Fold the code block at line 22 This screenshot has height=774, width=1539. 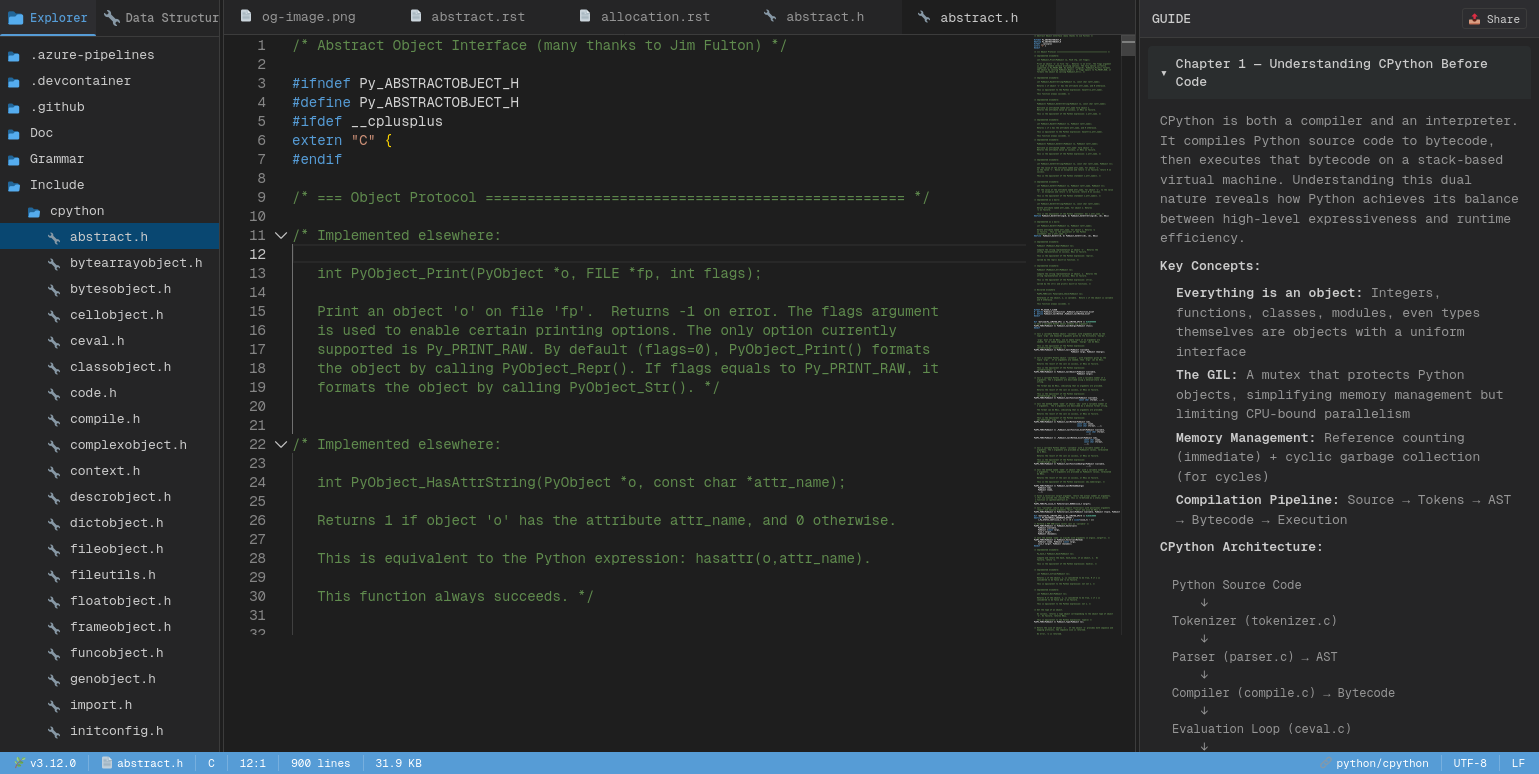pos(281,445)
